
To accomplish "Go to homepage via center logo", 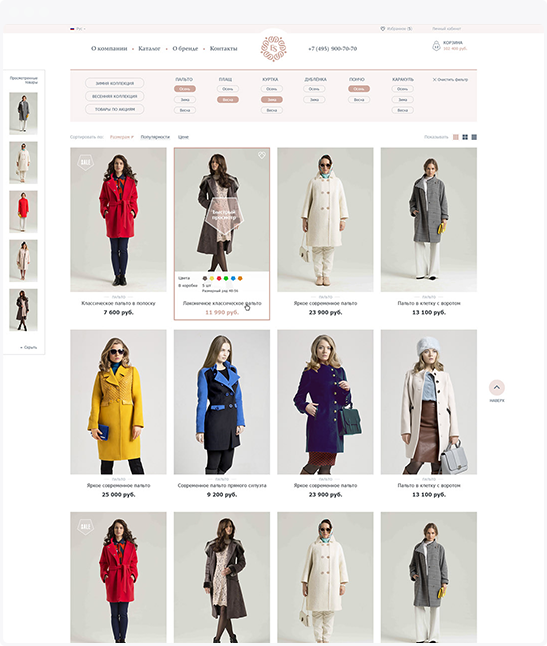I will pyautogui.click(x=274, y=49).
